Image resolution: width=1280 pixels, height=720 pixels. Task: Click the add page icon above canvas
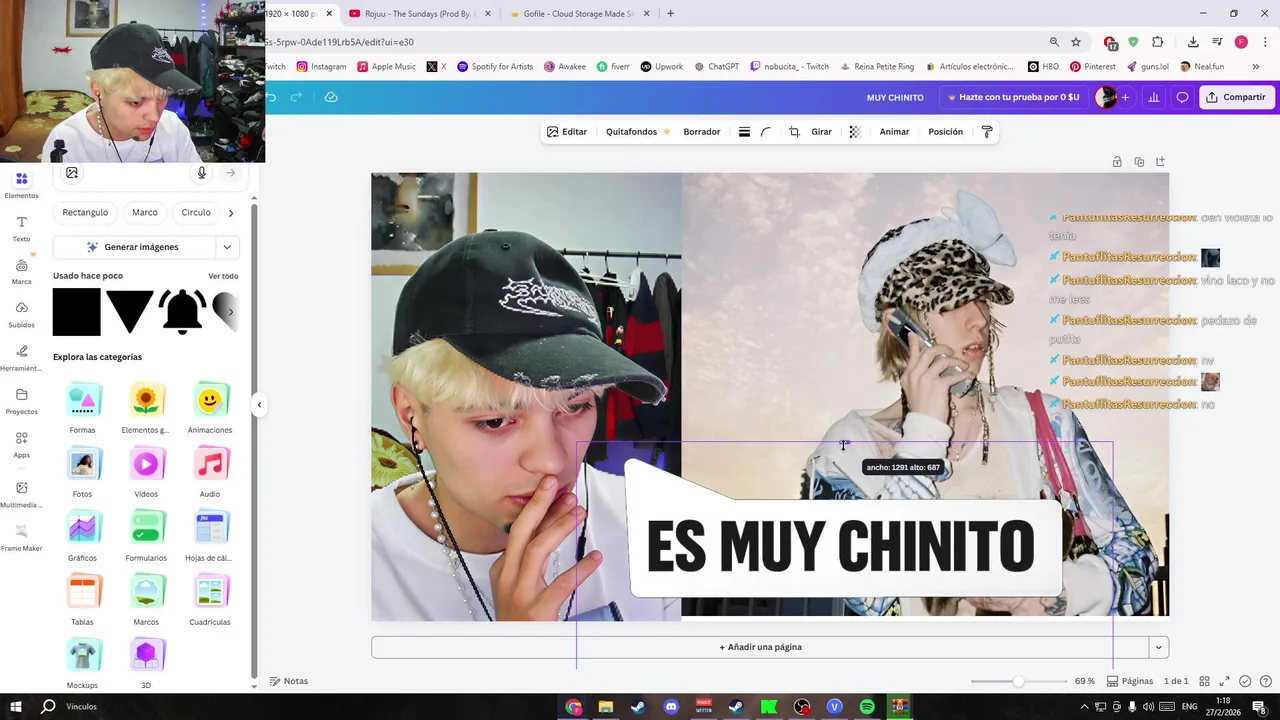1160,162
